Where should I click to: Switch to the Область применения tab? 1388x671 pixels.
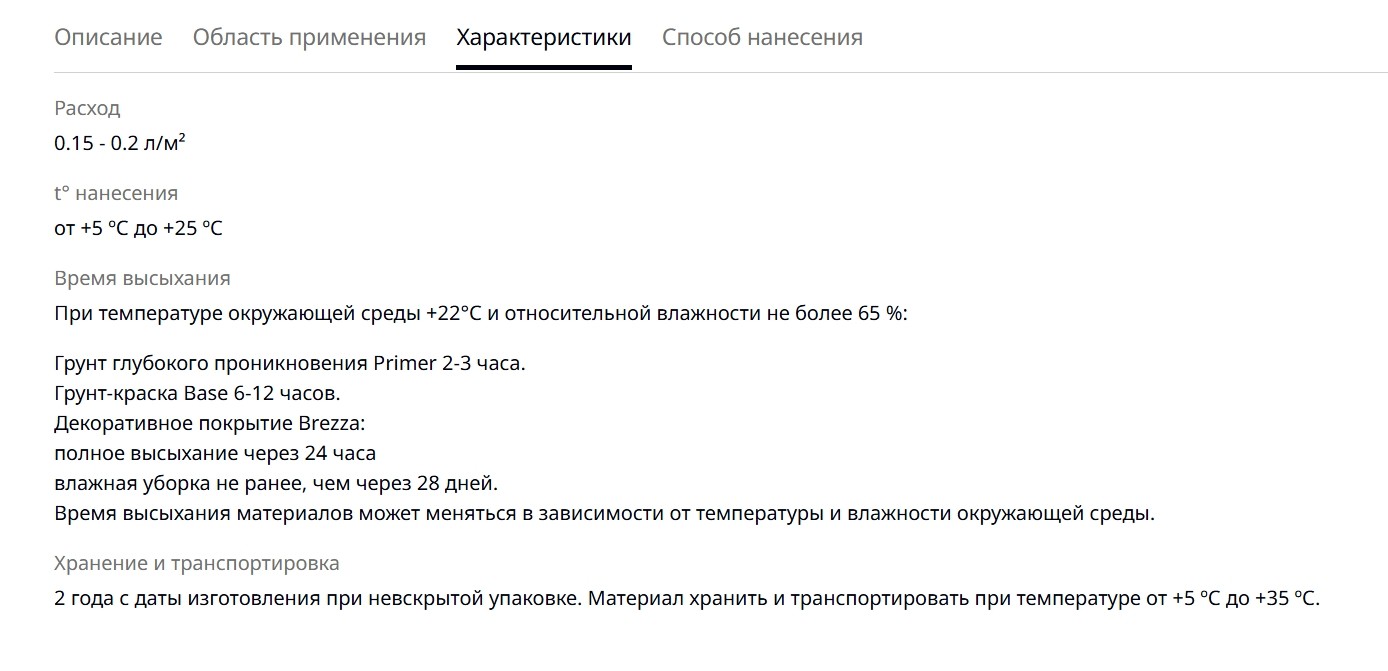point(309,37)
